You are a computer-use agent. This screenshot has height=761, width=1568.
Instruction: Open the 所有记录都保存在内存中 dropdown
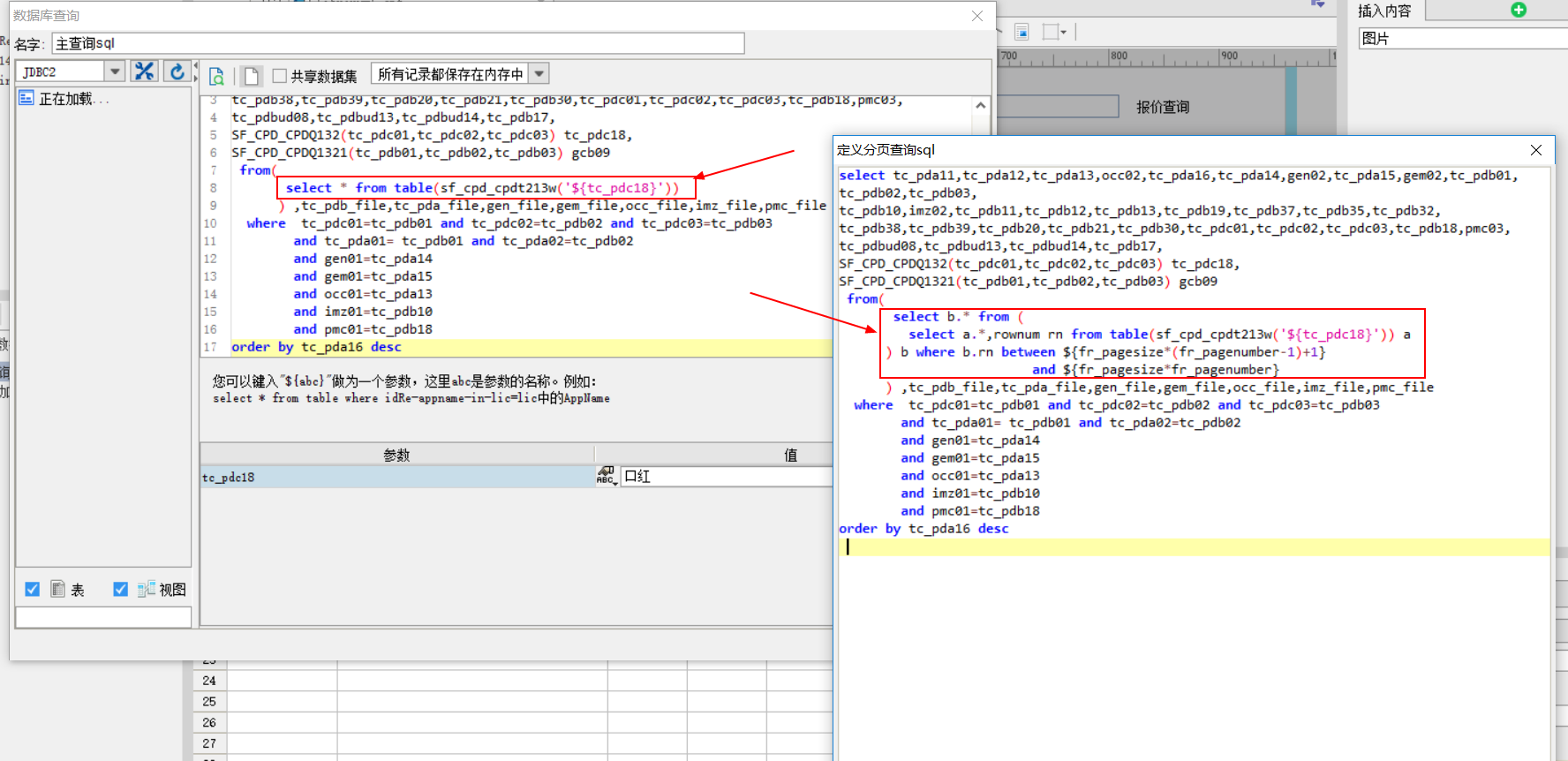click(x=539, y=74)
